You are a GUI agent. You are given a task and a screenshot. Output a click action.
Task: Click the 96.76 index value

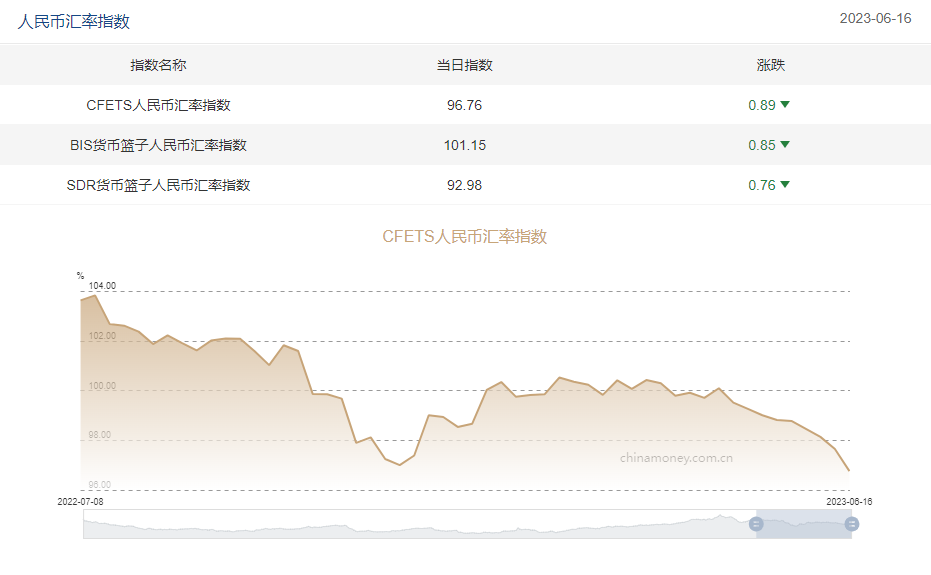(464, 105)
